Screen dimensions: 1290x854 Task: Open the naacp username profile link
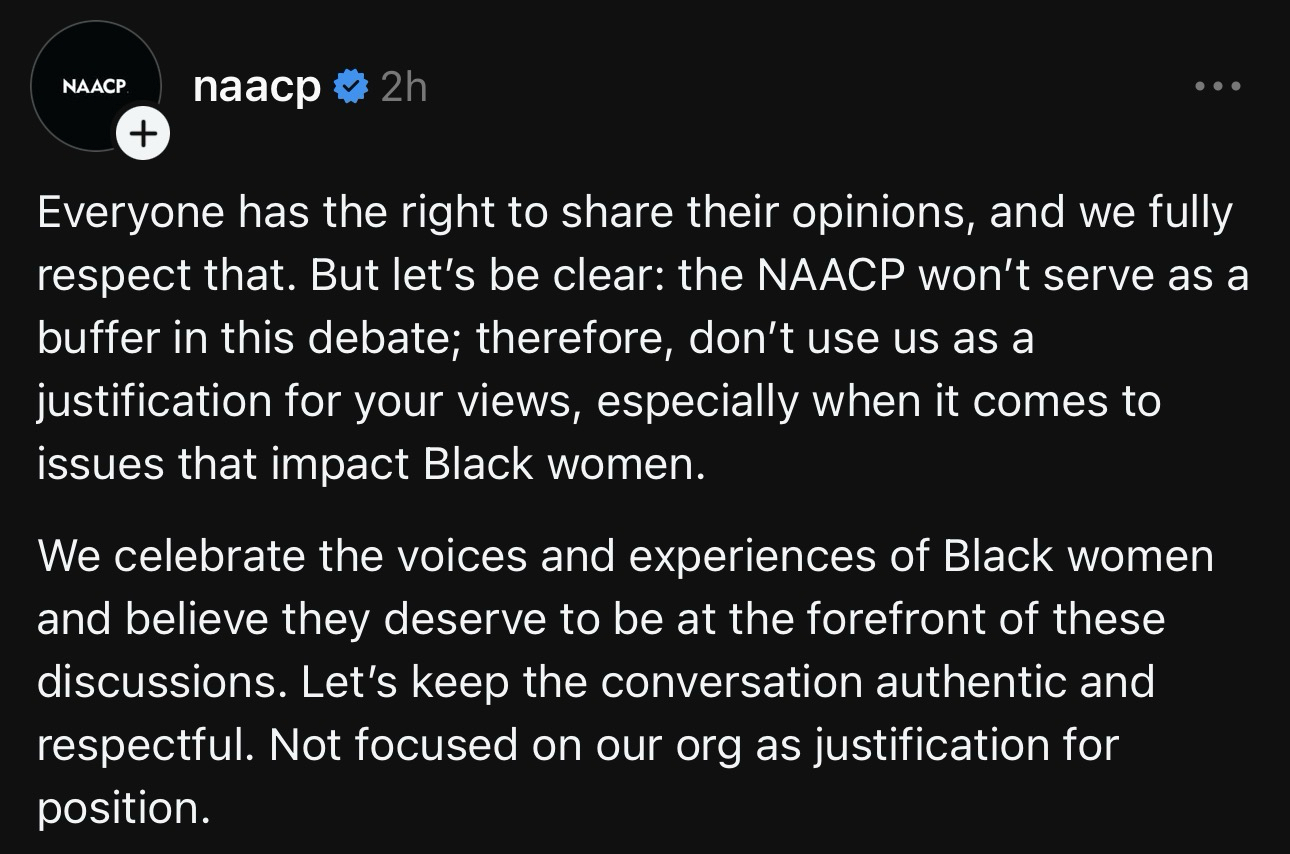[x=257, y=87]
